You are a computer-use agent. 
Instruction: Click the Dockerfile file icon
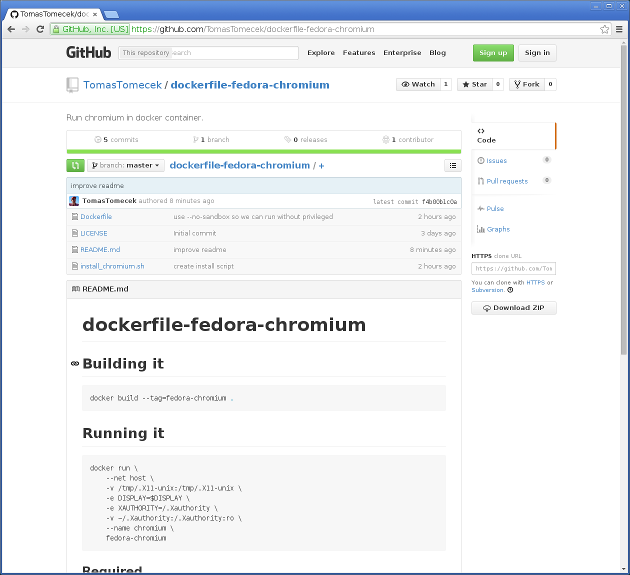coord(75,217)
